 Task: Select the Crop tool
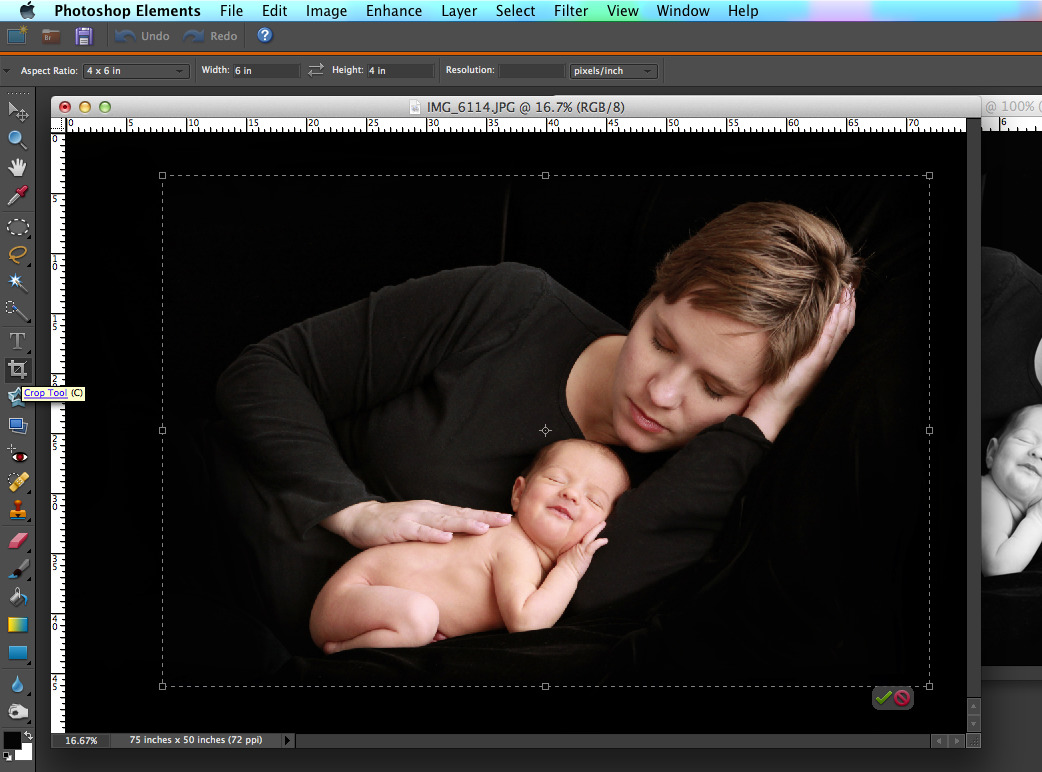17,368
